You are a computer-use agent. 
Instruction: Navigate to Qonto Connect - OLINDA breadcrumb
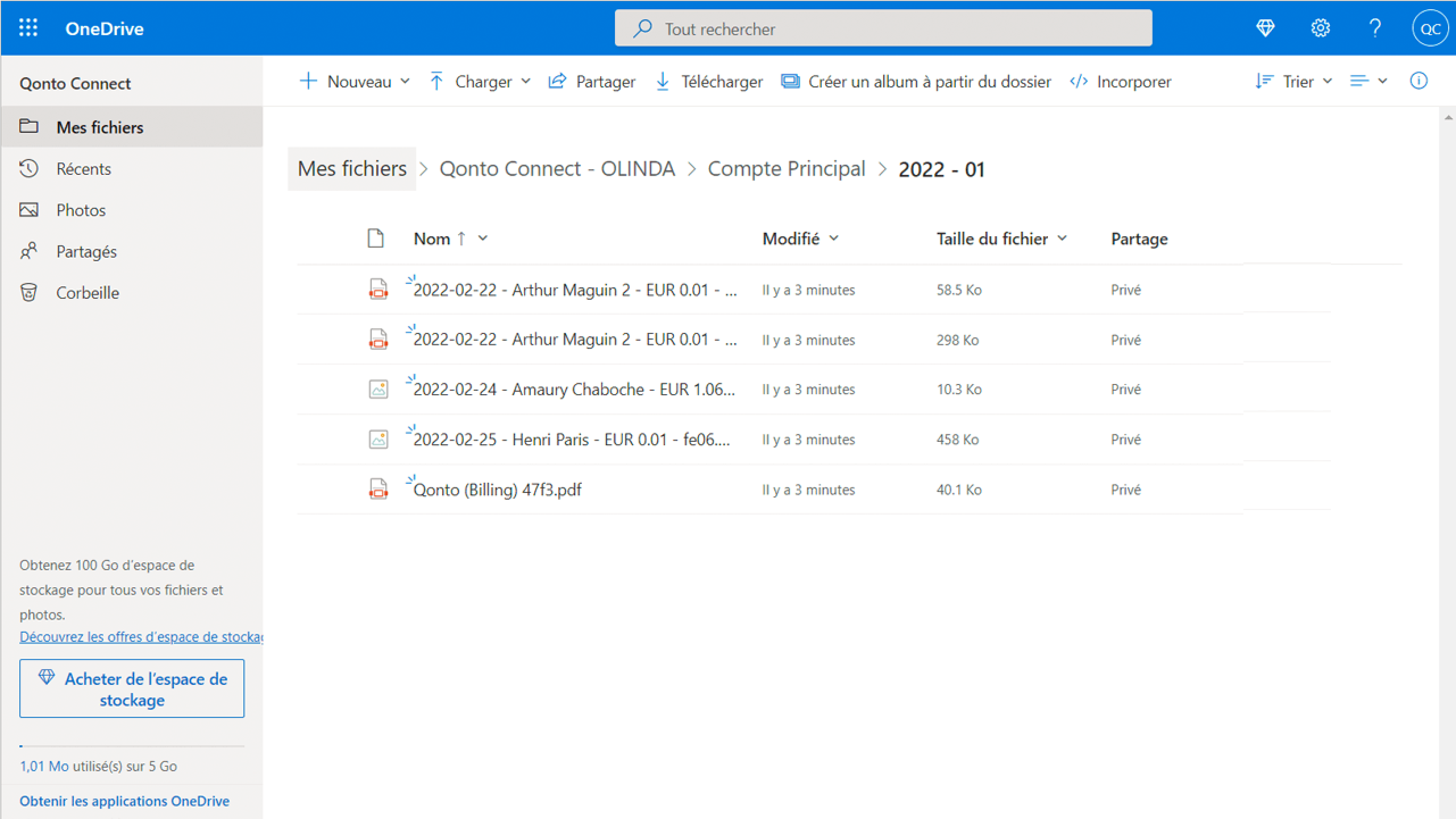click(x=557, y=169)
